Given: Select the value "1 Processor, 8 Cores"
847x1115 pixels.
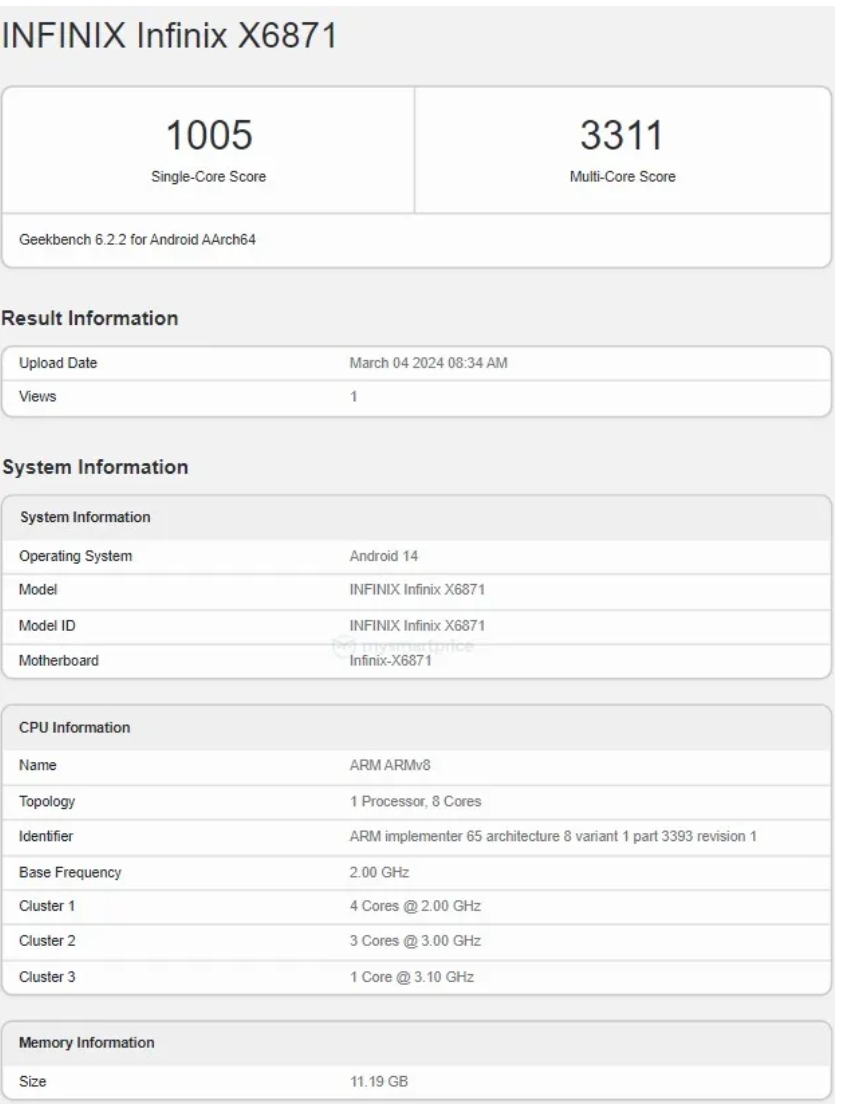Looking at the screenshot, I should [415, 801].
